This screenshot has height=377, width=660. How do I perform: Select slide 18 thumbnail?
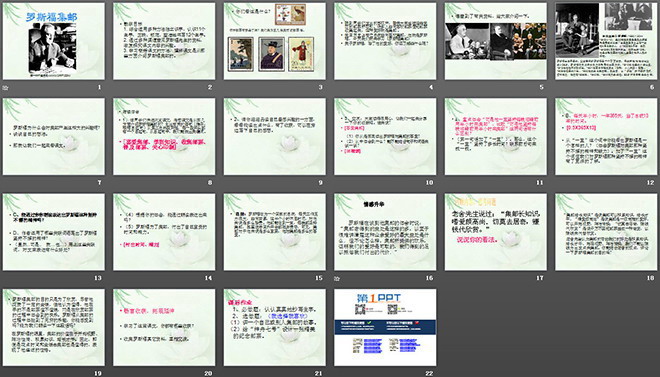pyautogui.click(x=606, y=232)
